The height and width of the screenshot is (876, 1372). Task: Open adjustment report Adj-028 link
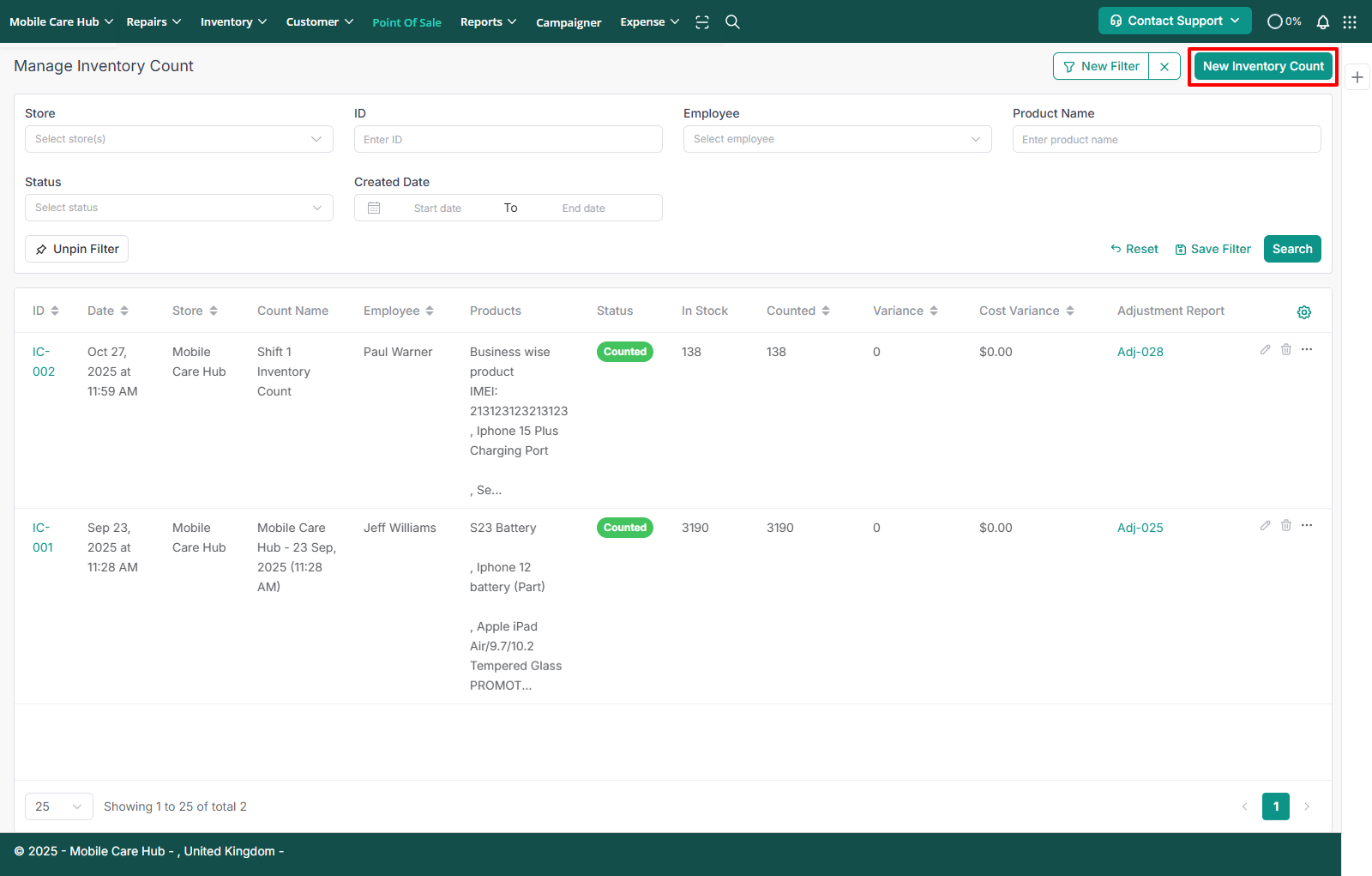(1140, 352)
